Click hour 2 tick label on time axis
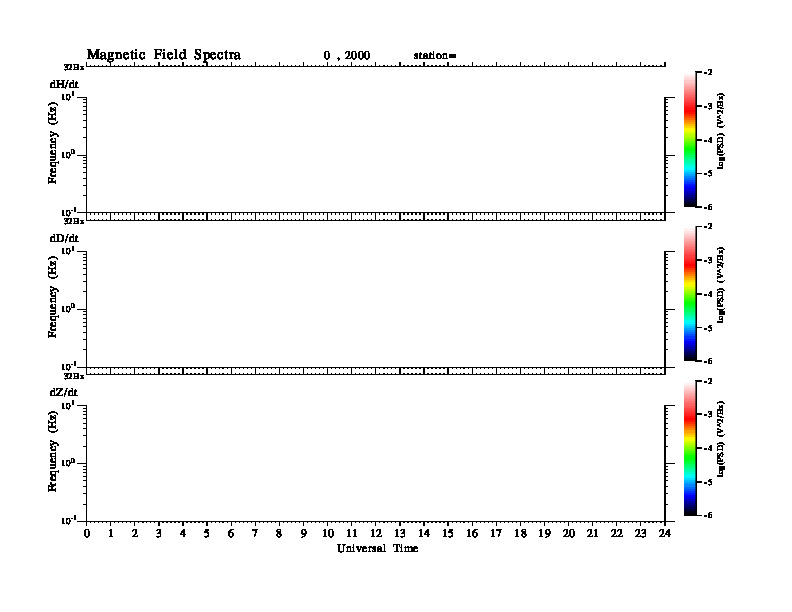Viewport: 792px width, 612px height. (x=135, y=534)
